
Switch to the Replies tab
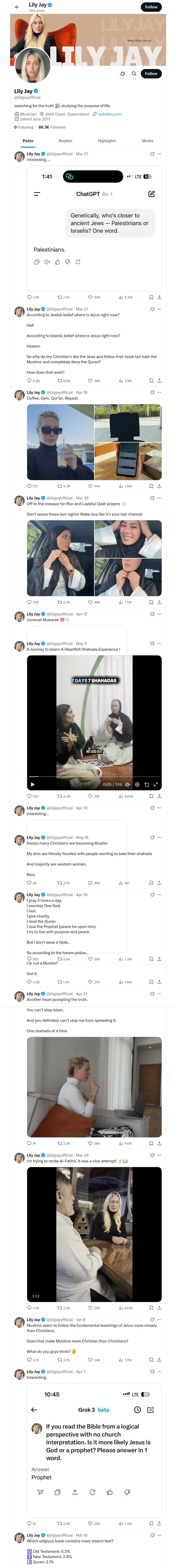point(65,141)
